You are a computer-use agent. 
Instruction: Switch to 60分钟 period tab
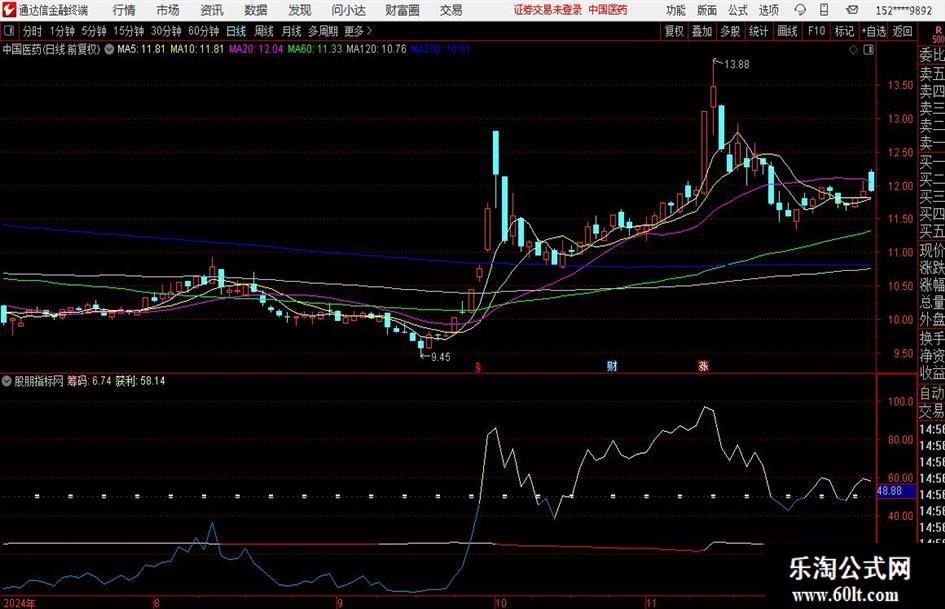pyautogui.click(x=203, y=31)
